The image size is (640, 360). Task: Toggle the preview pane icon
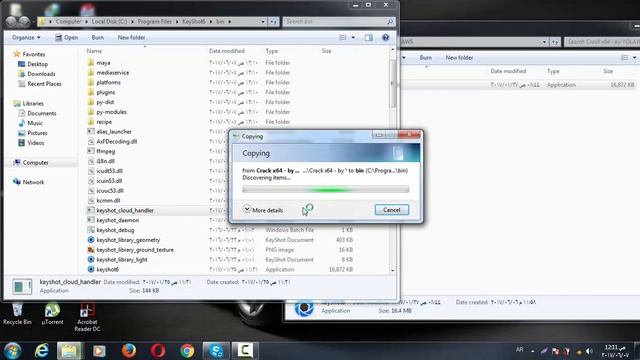[x=369, y=38]
